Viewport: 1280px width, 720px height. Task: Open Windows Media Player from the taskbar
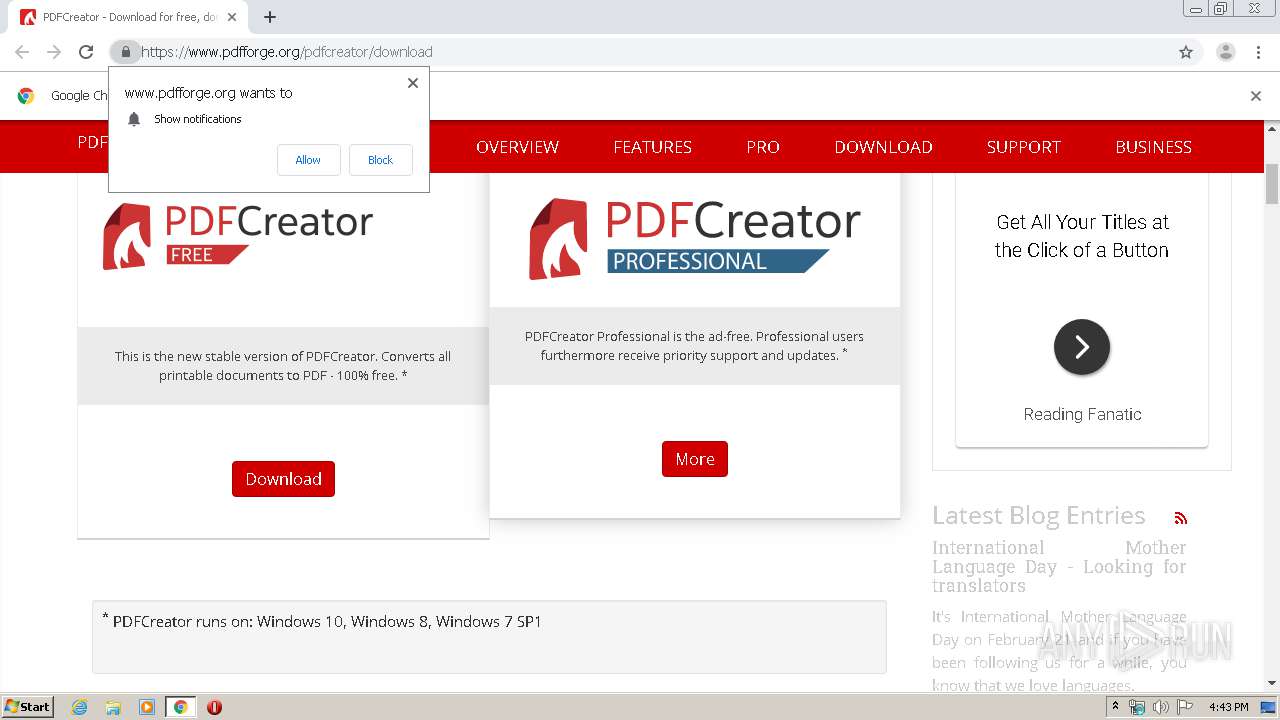[147, 707]
